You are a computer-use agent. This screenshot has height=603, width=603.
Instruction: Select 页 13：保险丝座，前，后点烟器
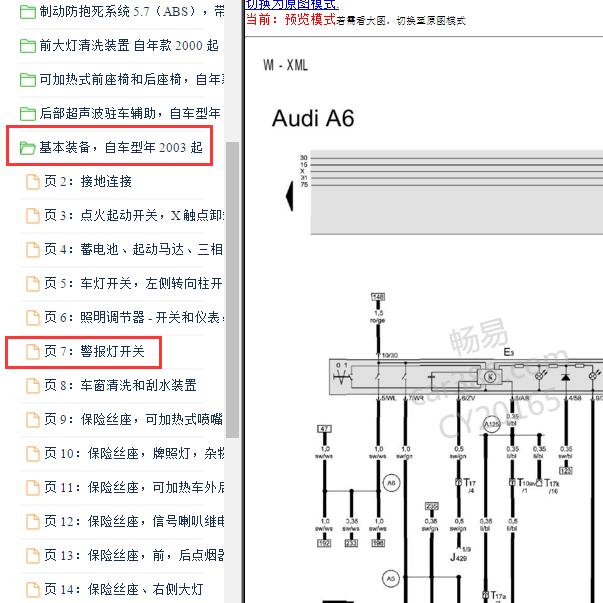125,555
